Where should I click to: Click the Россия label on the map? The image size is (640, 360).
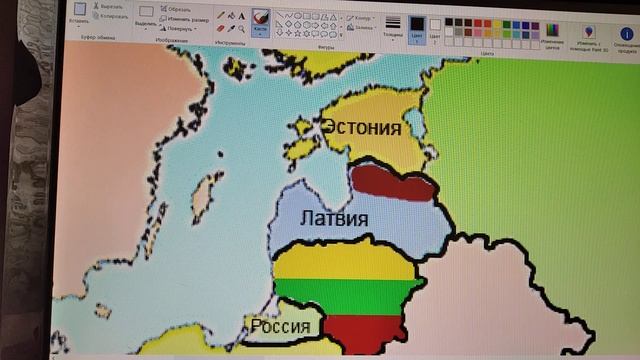(x=280, y=326)
